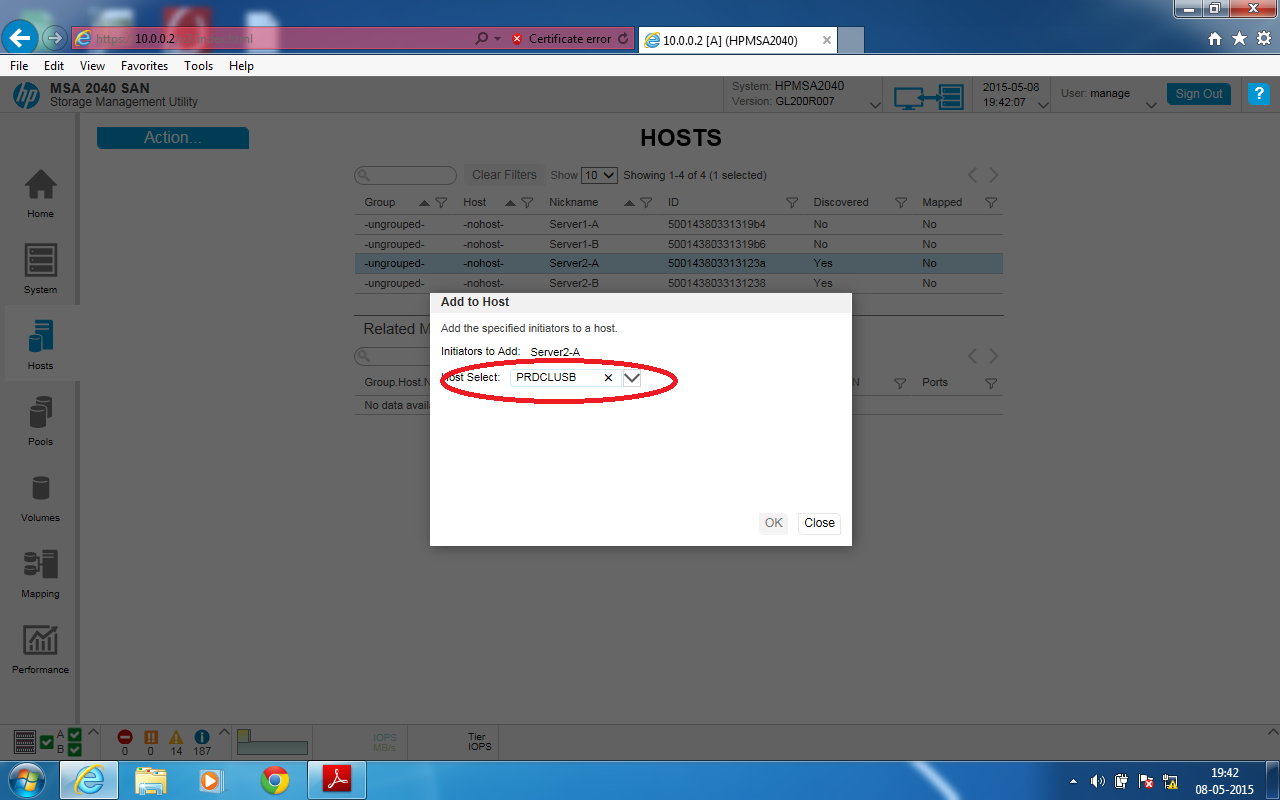
Task: Open the Favorites menu
Action: (144, 65)
